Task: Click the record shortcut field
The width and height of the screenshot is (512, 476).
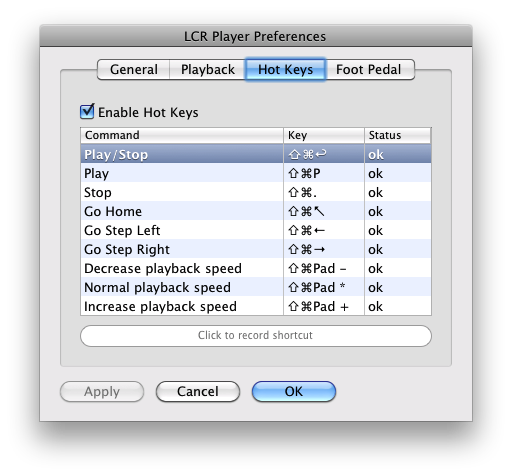Action: 256,336
